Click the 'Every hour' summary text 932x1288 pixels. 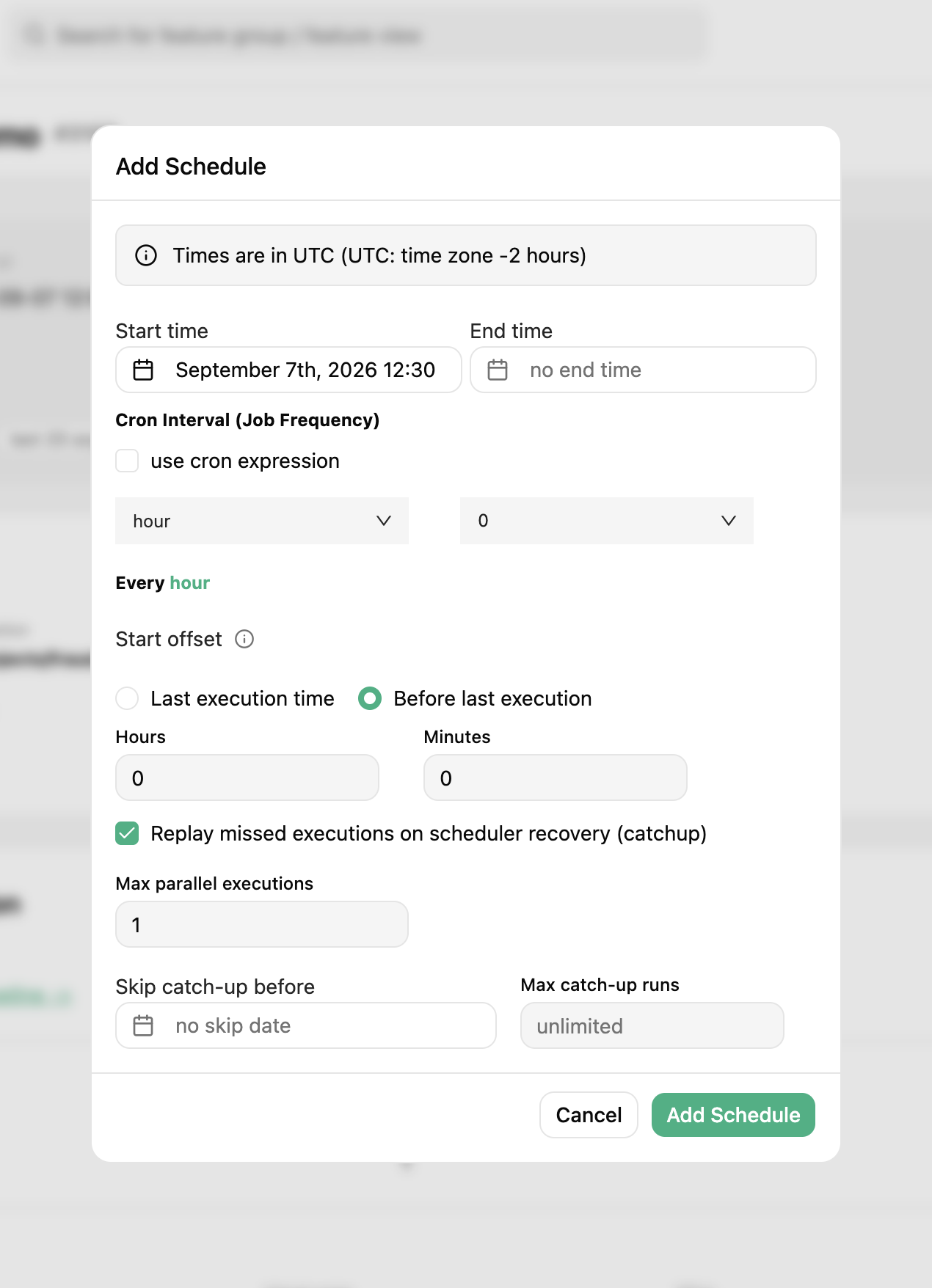pyautogui.click(x=163, y=583)
